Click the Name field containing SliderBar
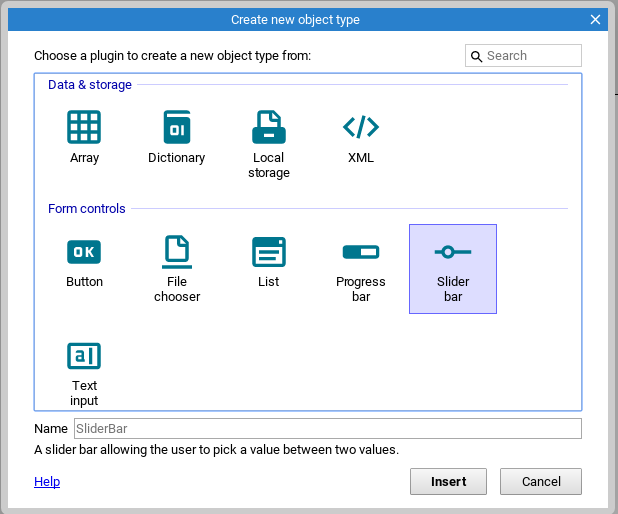 328,428
